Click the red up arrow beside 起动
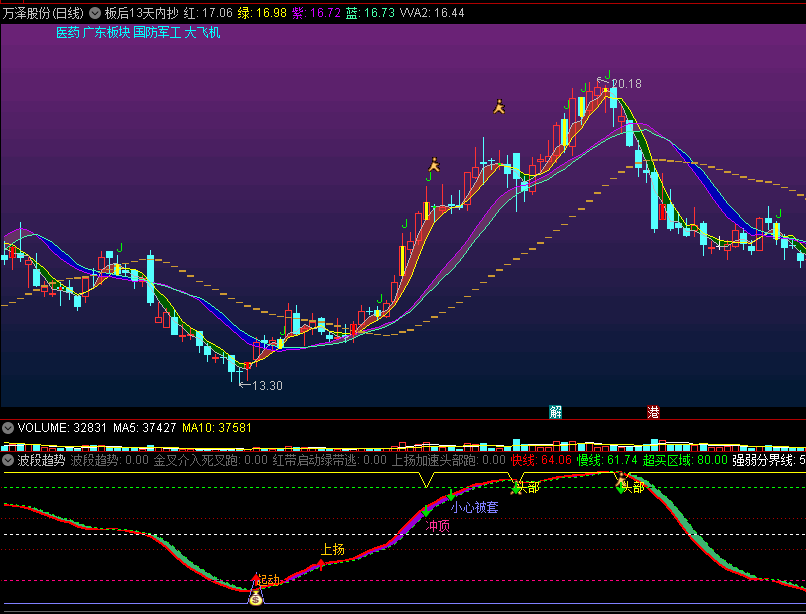This screenshot has height=614, width=806. 256,579
